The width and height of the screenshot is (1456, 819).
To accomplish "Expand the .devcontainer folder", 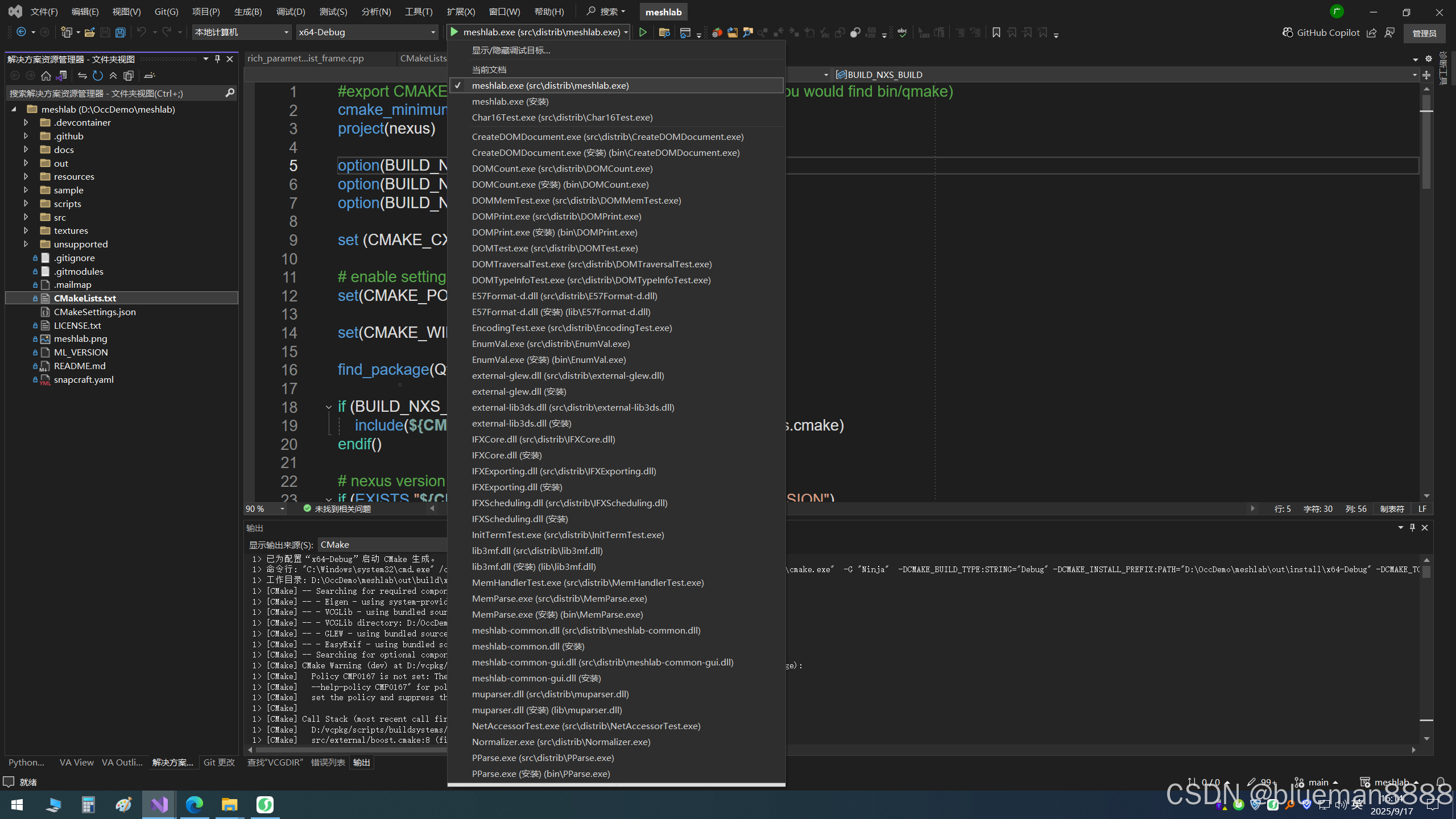I will point(26,122).
